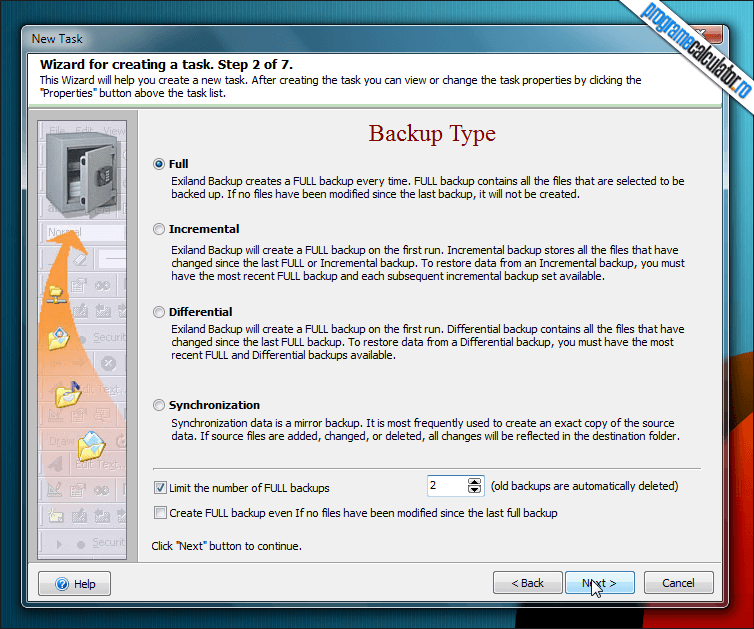Click the full backups count input field
The height and width of the screenshot is (629, 754).
447,486
